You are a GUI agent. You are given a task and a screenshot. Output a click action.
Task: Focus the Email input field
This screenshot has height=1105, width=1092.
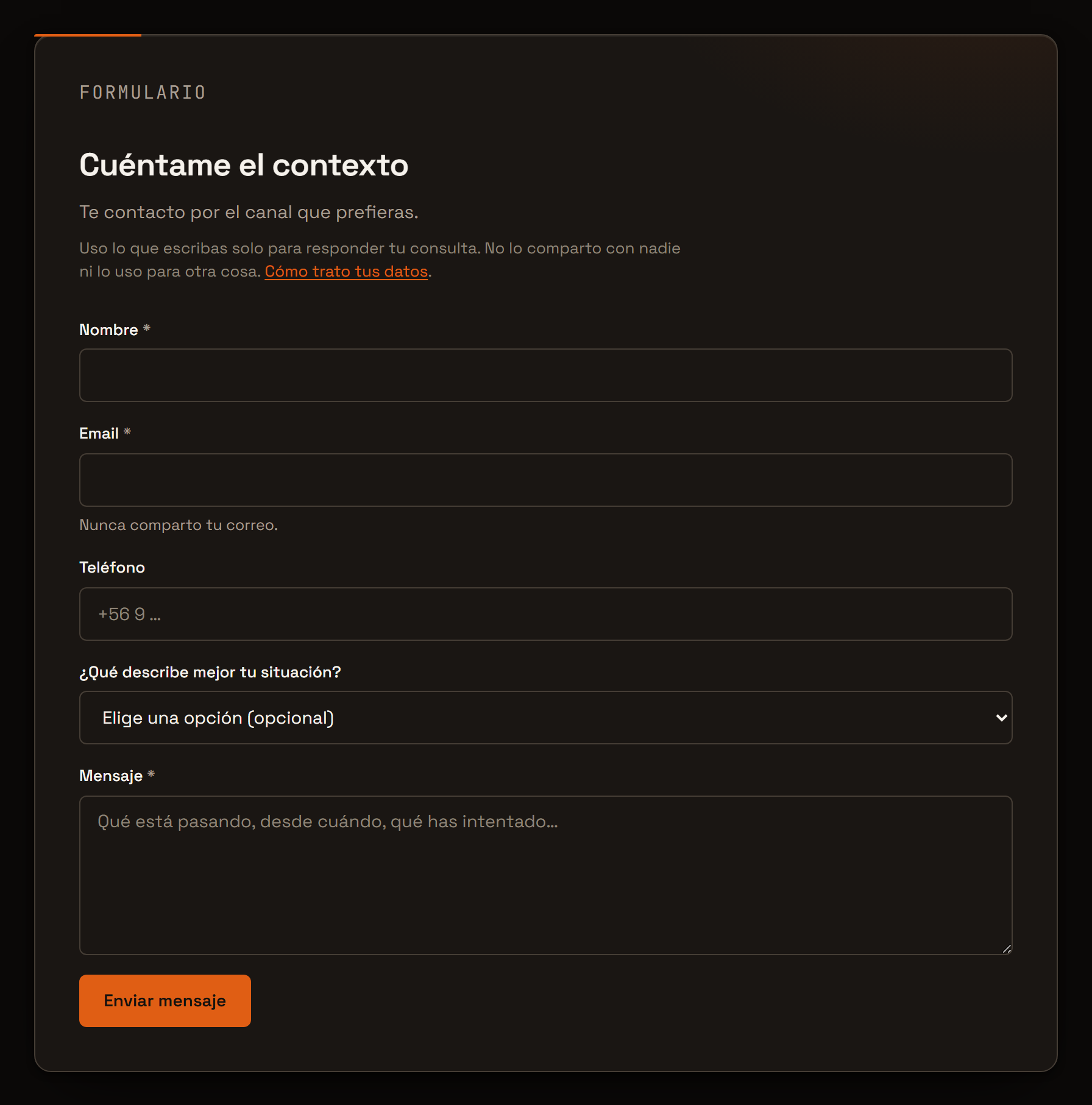pos(545,480)
